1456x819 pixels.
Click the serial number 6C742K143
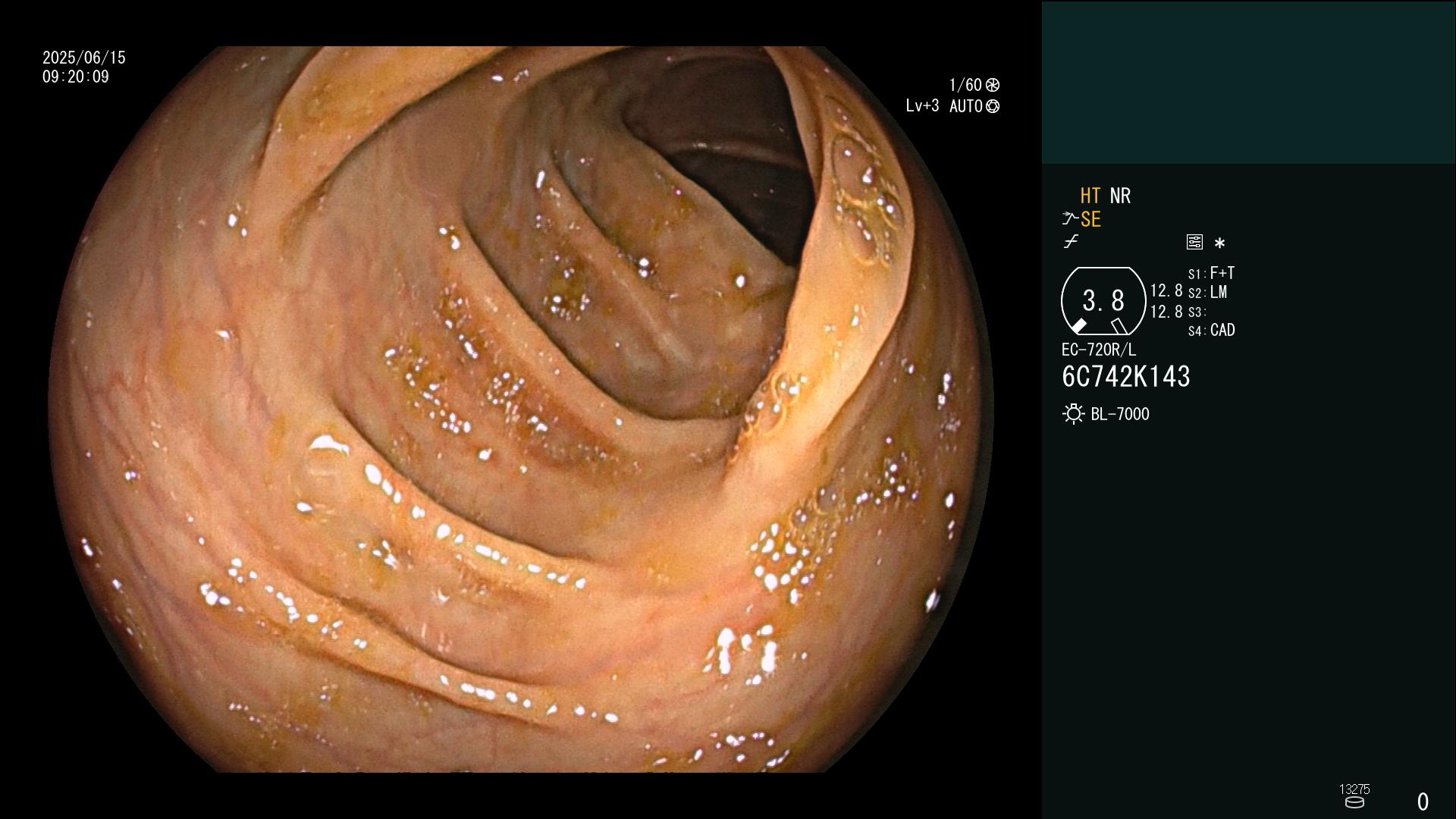coord(1126,377)
